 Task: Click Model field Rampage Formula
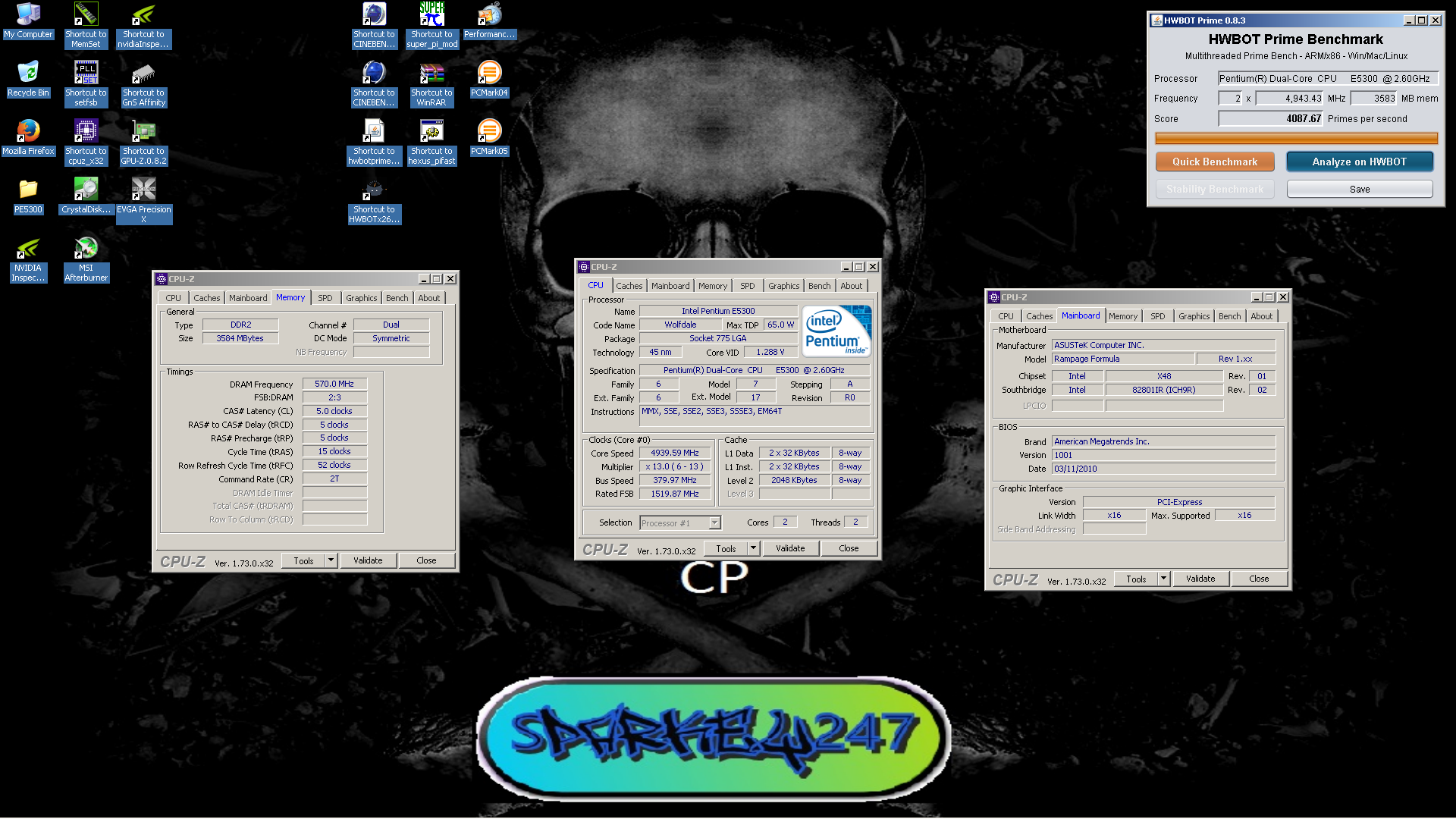(1122, 359)
